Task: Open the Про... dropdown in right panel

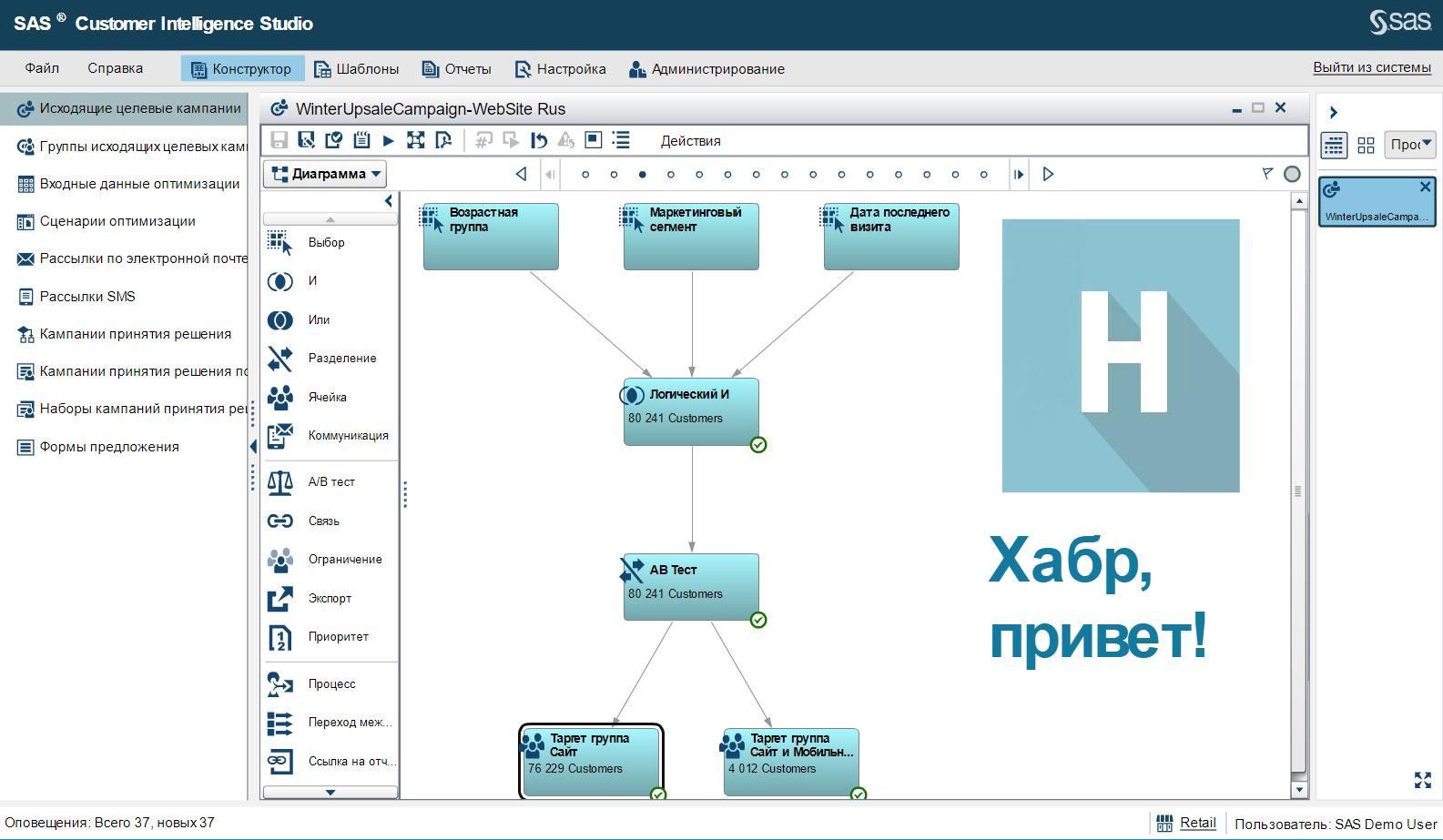Action: (1410, 145)
